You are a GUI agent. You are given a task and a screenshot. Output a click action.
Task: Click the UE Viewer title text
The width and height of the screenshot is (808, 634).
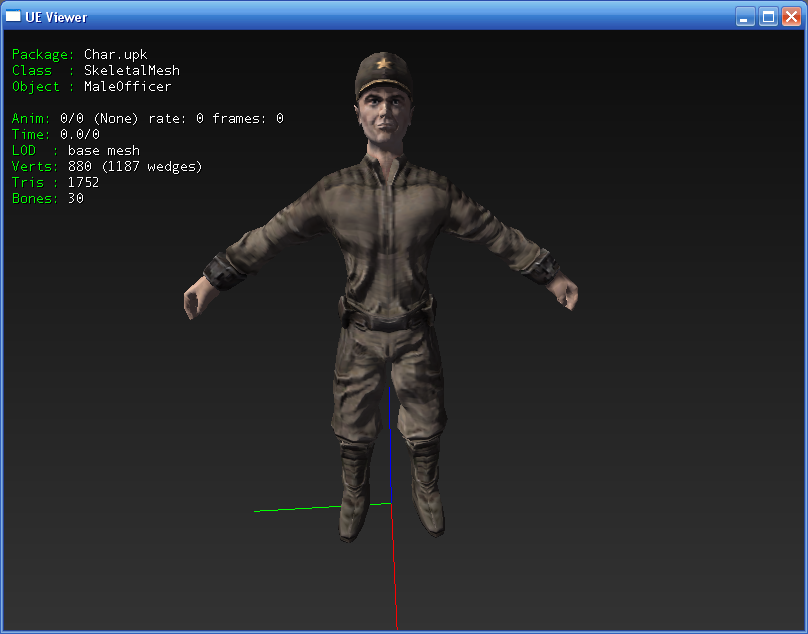[56, 17]
